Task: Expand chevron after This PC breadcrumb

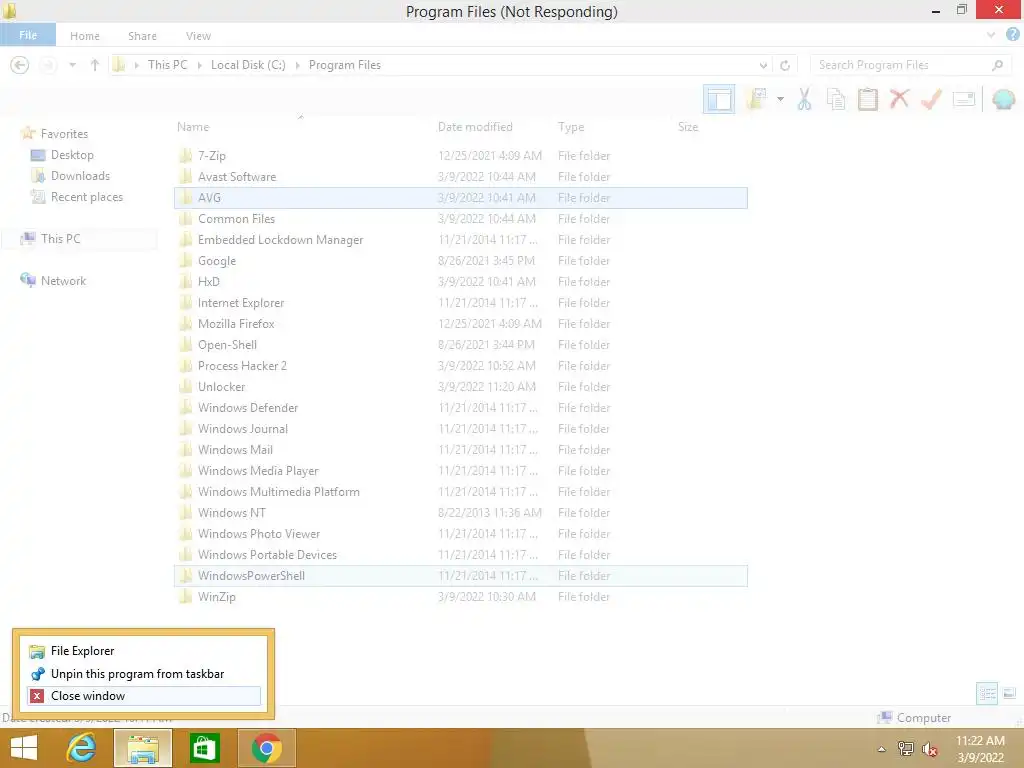Action: (x=199, y=65)
